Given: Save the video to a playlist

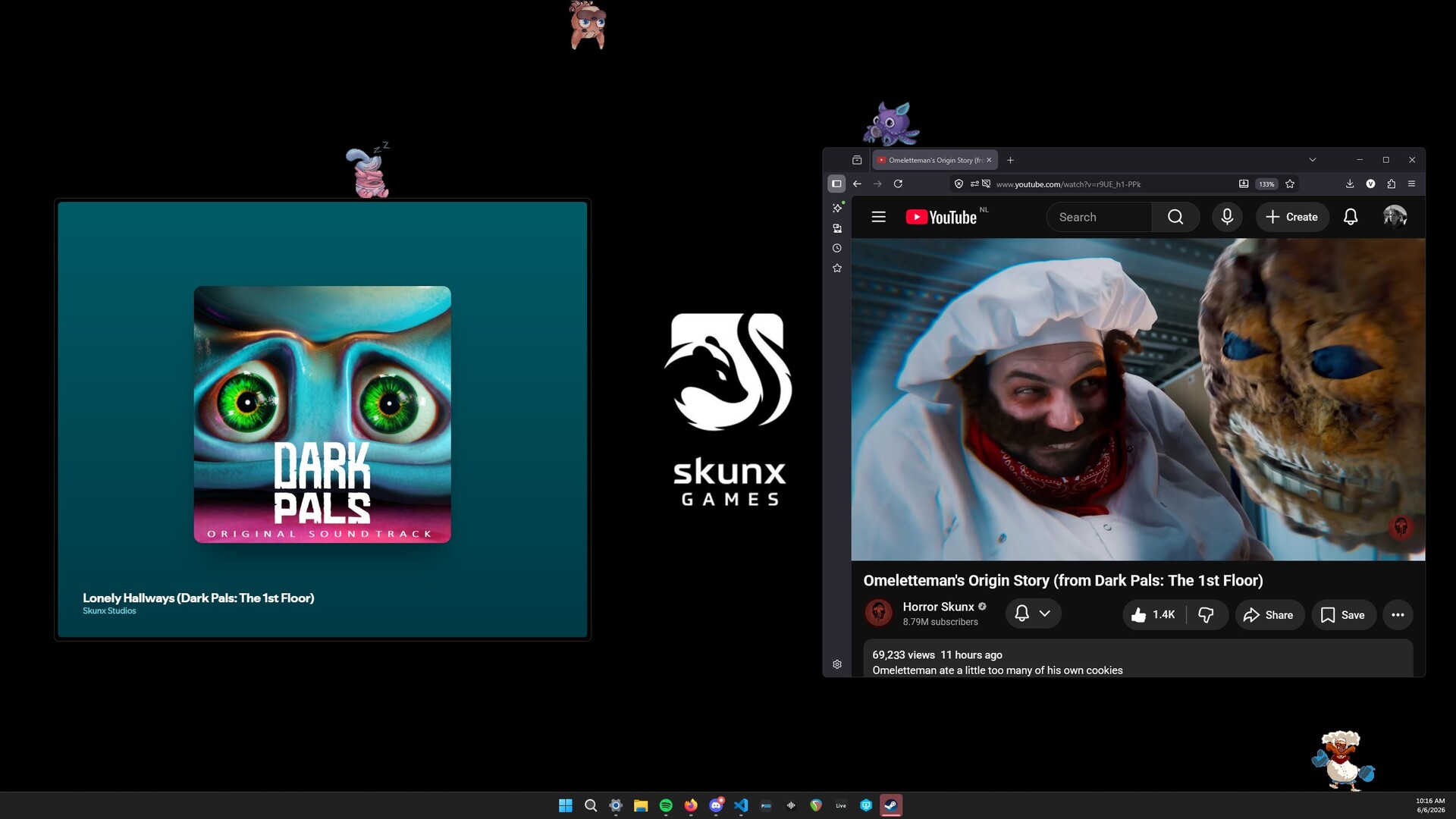Looking at the screenshot, I should point(1343,615).
